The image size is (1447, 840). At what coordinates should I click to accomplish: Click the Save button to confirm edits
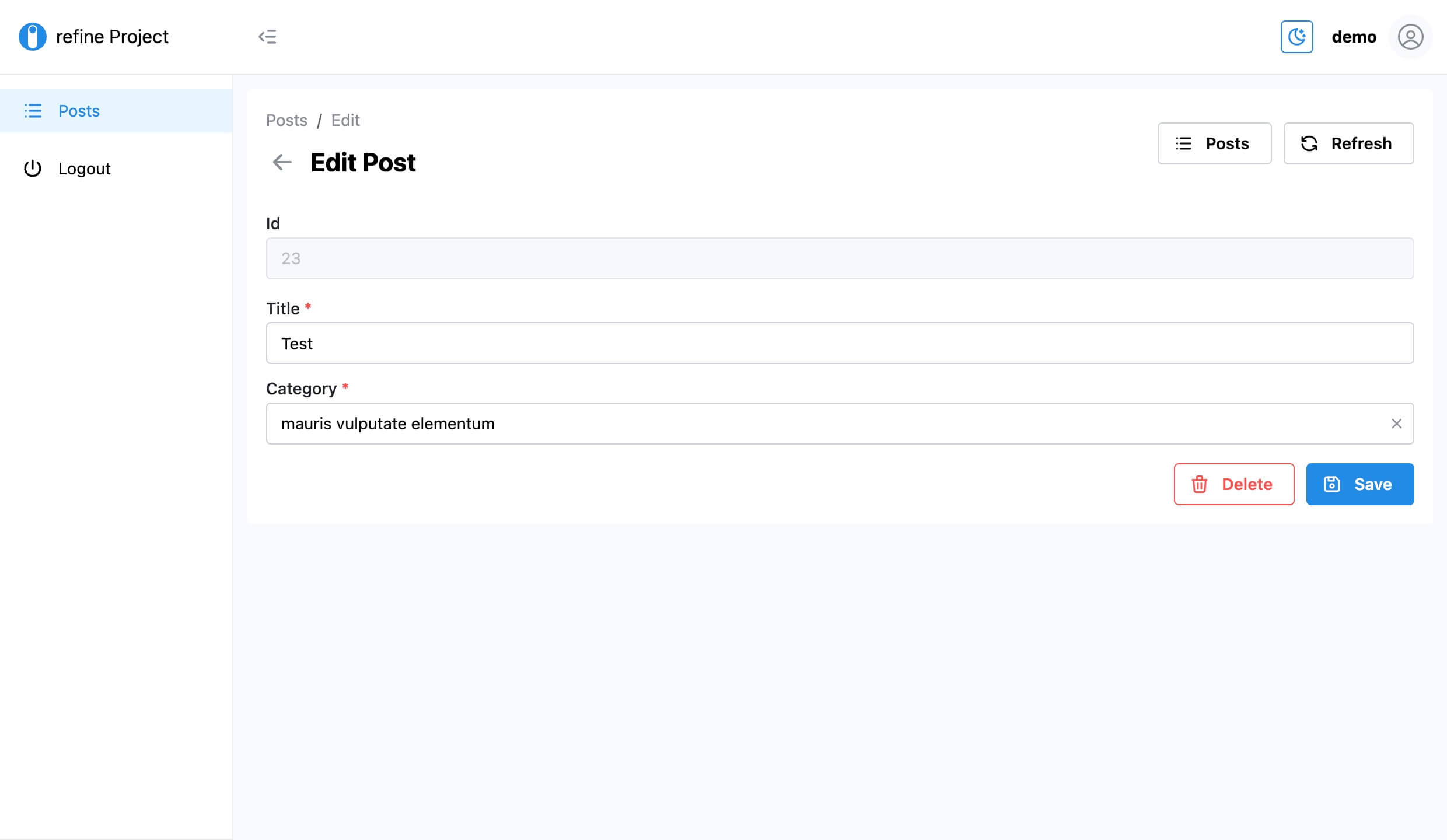(x=1360, y=484)
